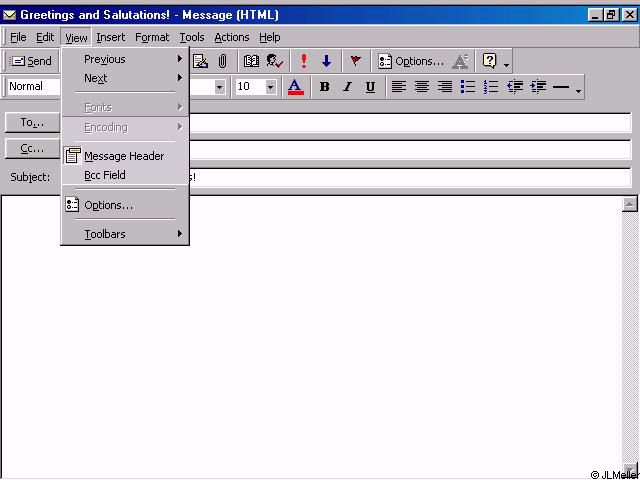The image size is (640, 480).
Task: Click the Align Right icon
Action: click(x=445, y=87)
